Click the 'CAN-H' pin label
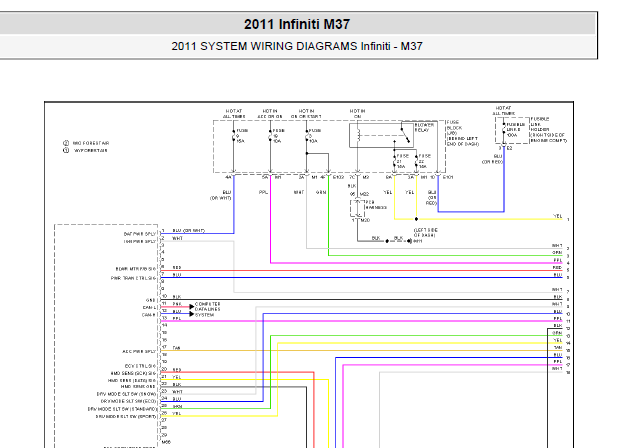621x448 pixels. (149, 315)
